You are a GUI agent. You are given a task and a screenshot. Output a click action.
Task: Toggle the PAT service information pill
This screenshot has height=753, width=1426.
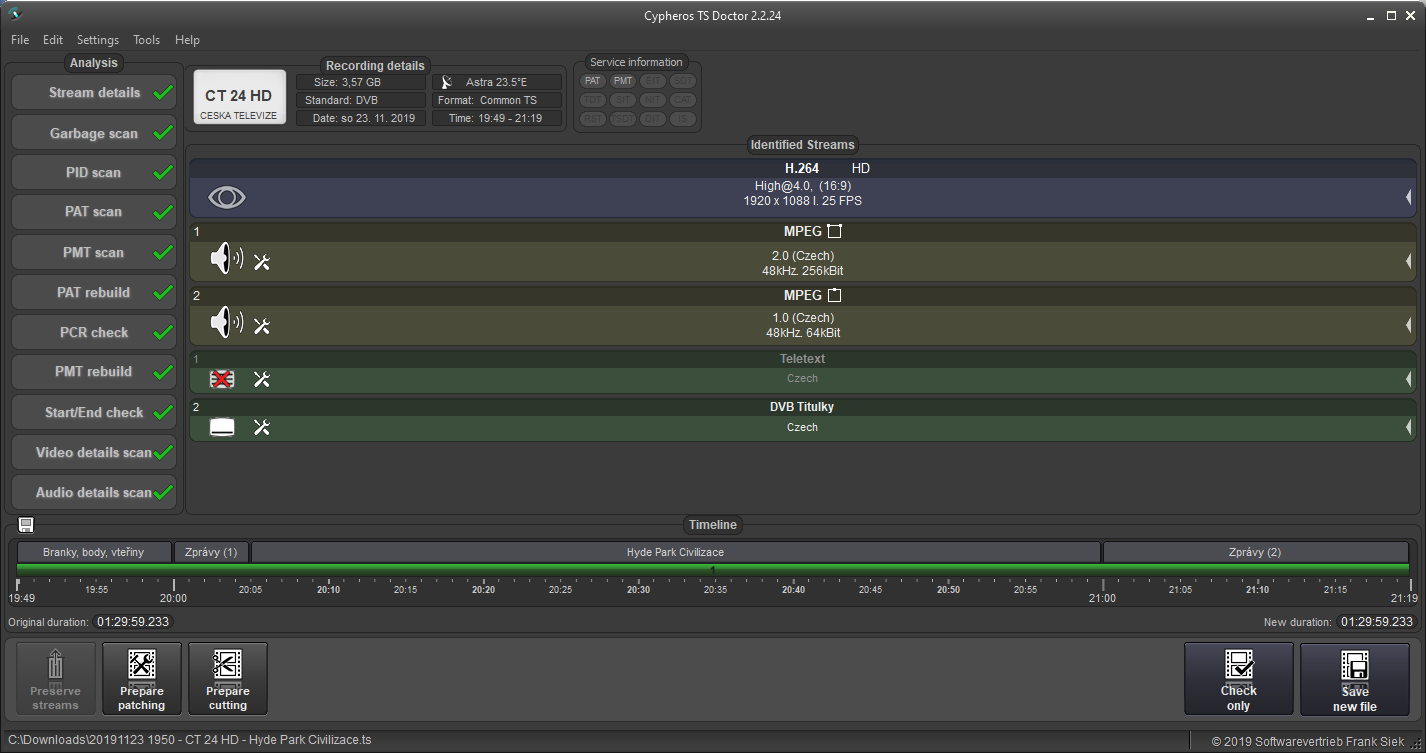[593, 81]
